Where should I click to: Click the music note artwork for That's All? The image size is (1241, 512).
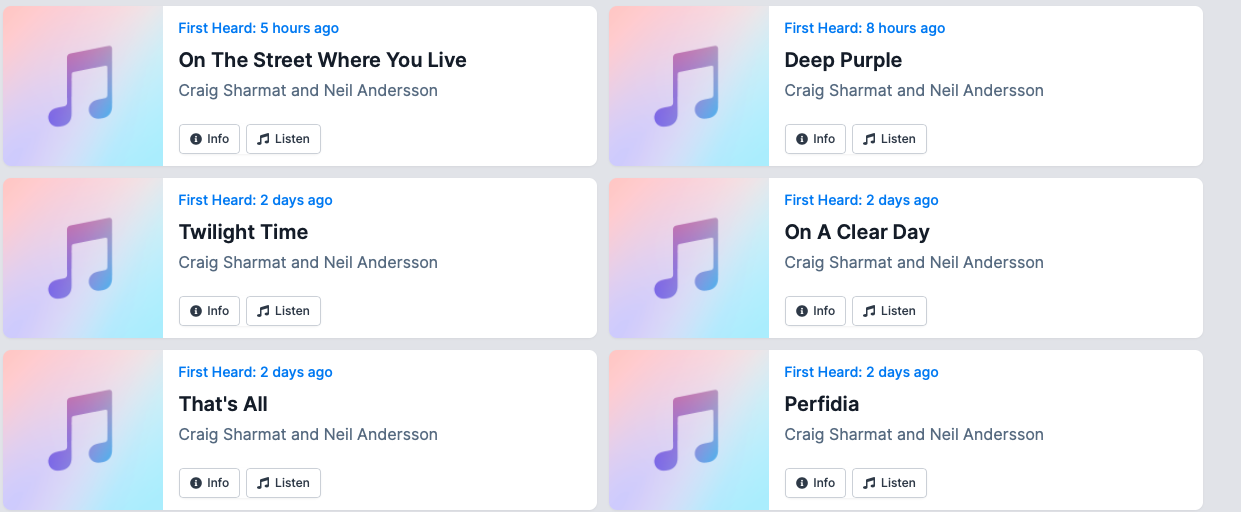click(82, 430)
